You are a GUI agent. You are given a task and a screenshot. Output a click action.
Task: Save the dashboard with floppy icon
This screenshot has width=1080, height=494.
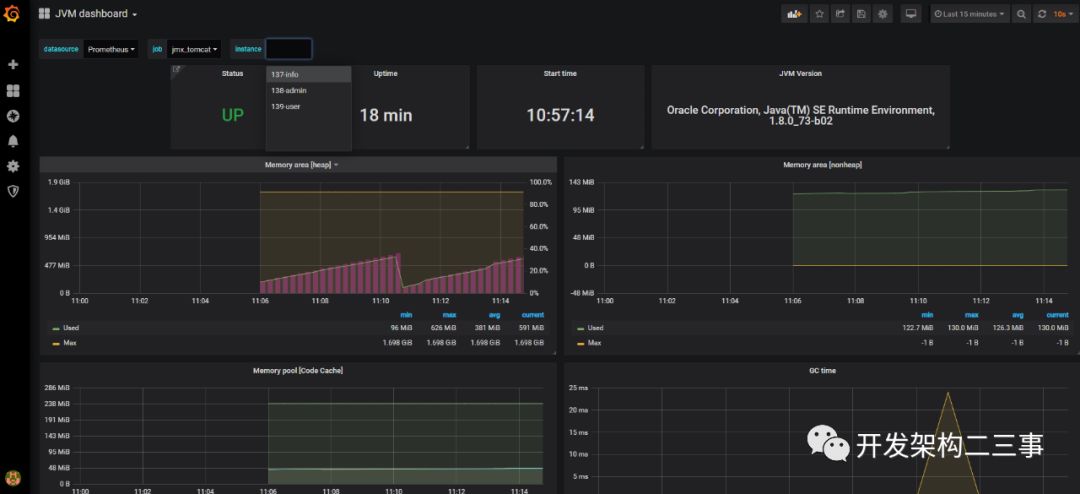(861, 14)
